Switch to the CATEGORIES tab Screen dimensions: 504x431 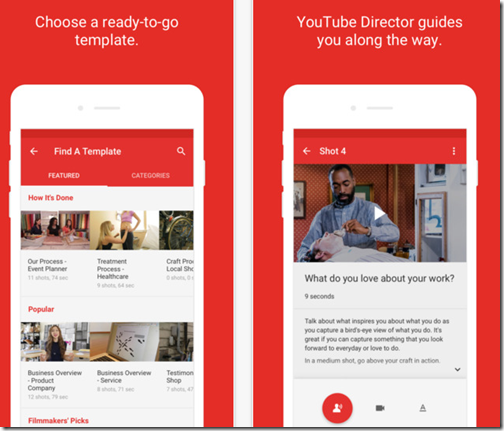(x=150, y=175)
